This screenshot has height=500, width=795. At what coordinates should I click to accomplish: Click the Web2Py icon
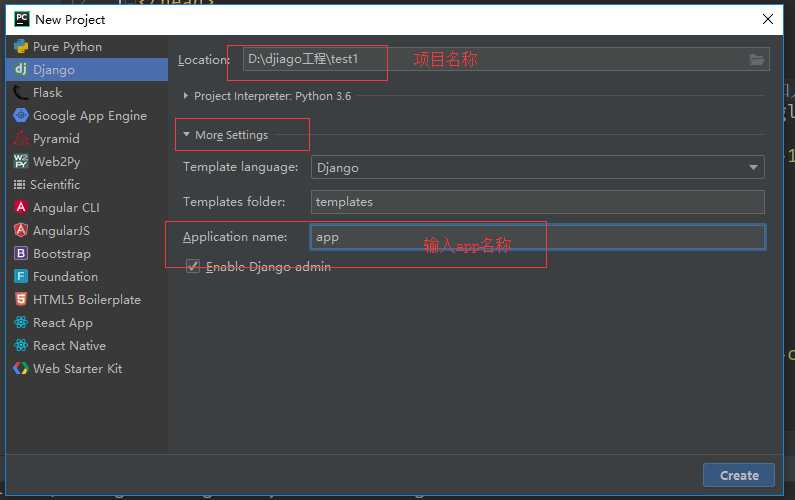pyautogui.click(x=21, y=161)
